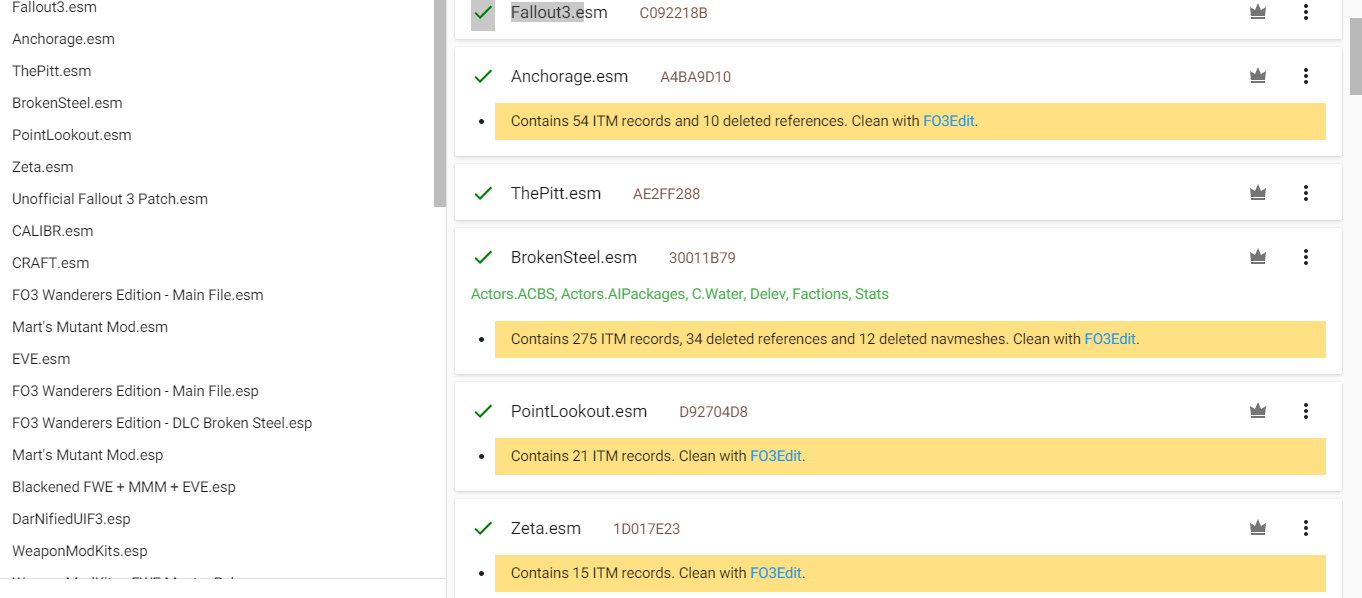Open the three-dot menu for BrokenSteel.esm
This screenshot has height=598, width=1362.
[x=1306, y=257]
